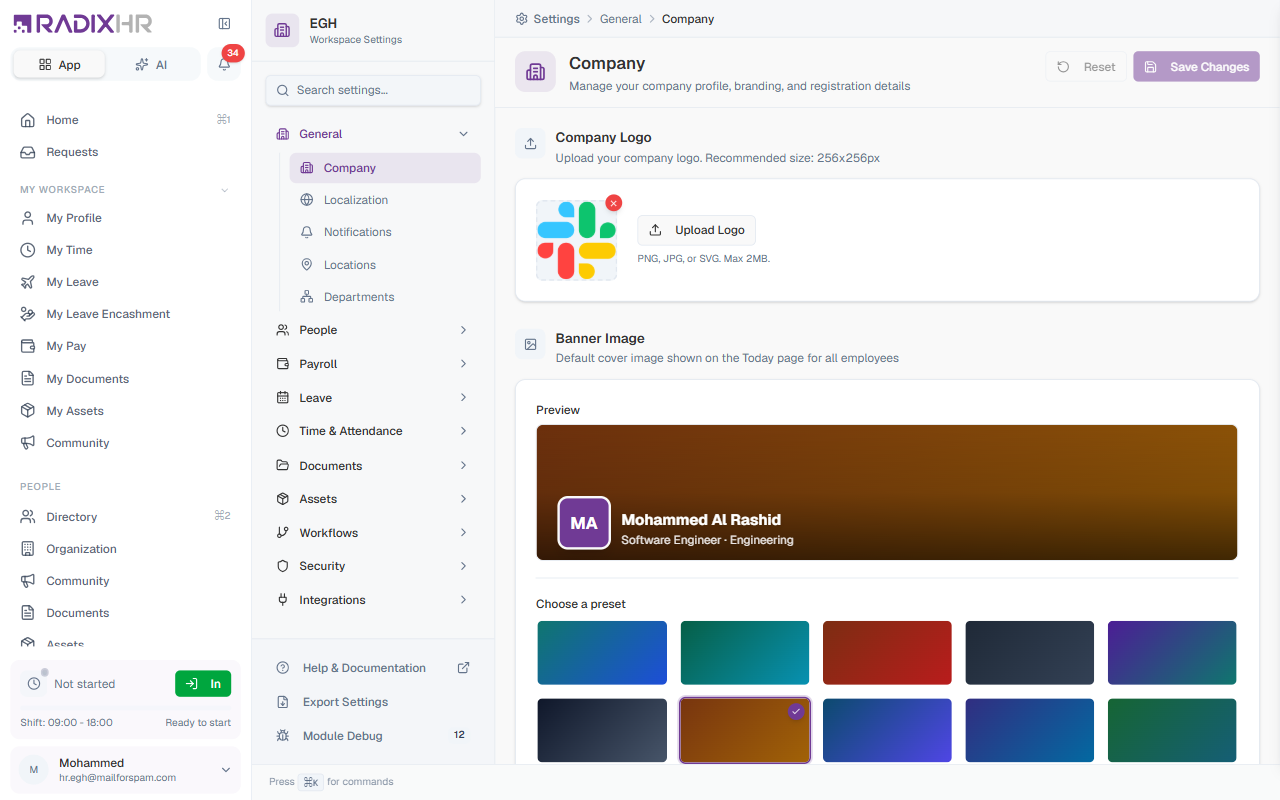Click the My Profile person icon
The width and height of the screenshot is (1280, 800).
pyautogui.click(x=28, y=218)
